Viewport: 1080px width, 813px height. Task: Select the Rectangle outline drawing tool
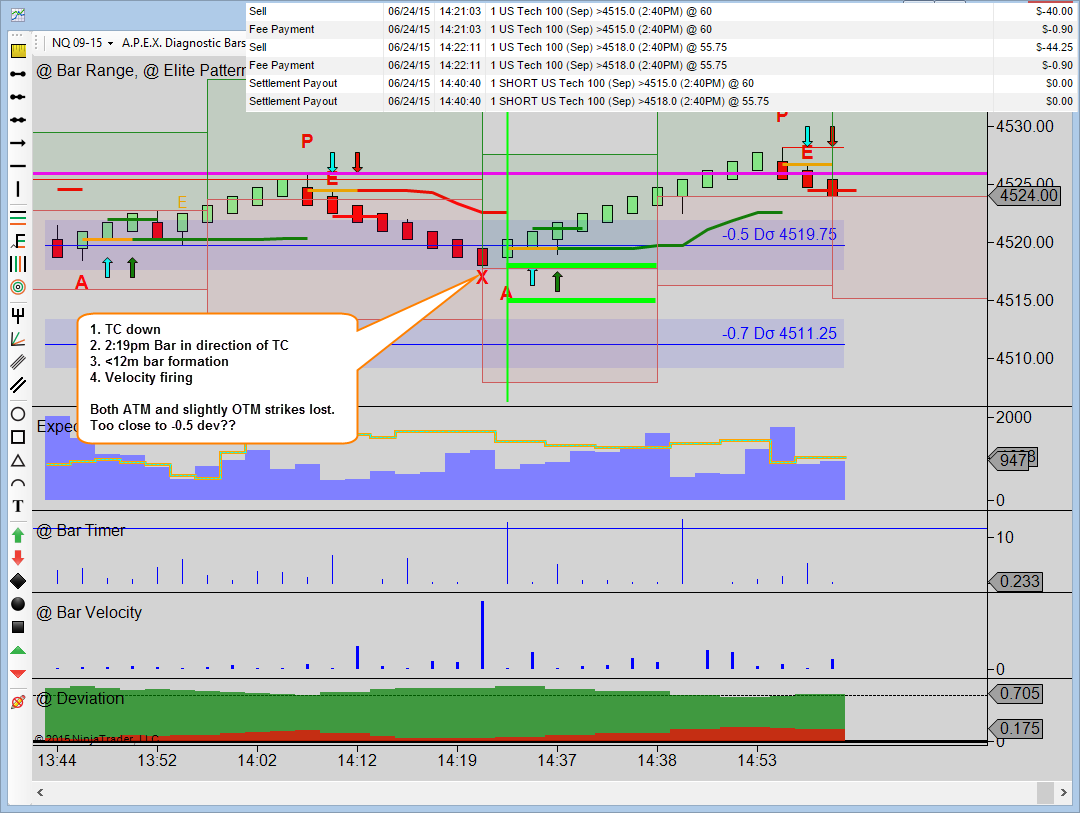tap(18, 437)
